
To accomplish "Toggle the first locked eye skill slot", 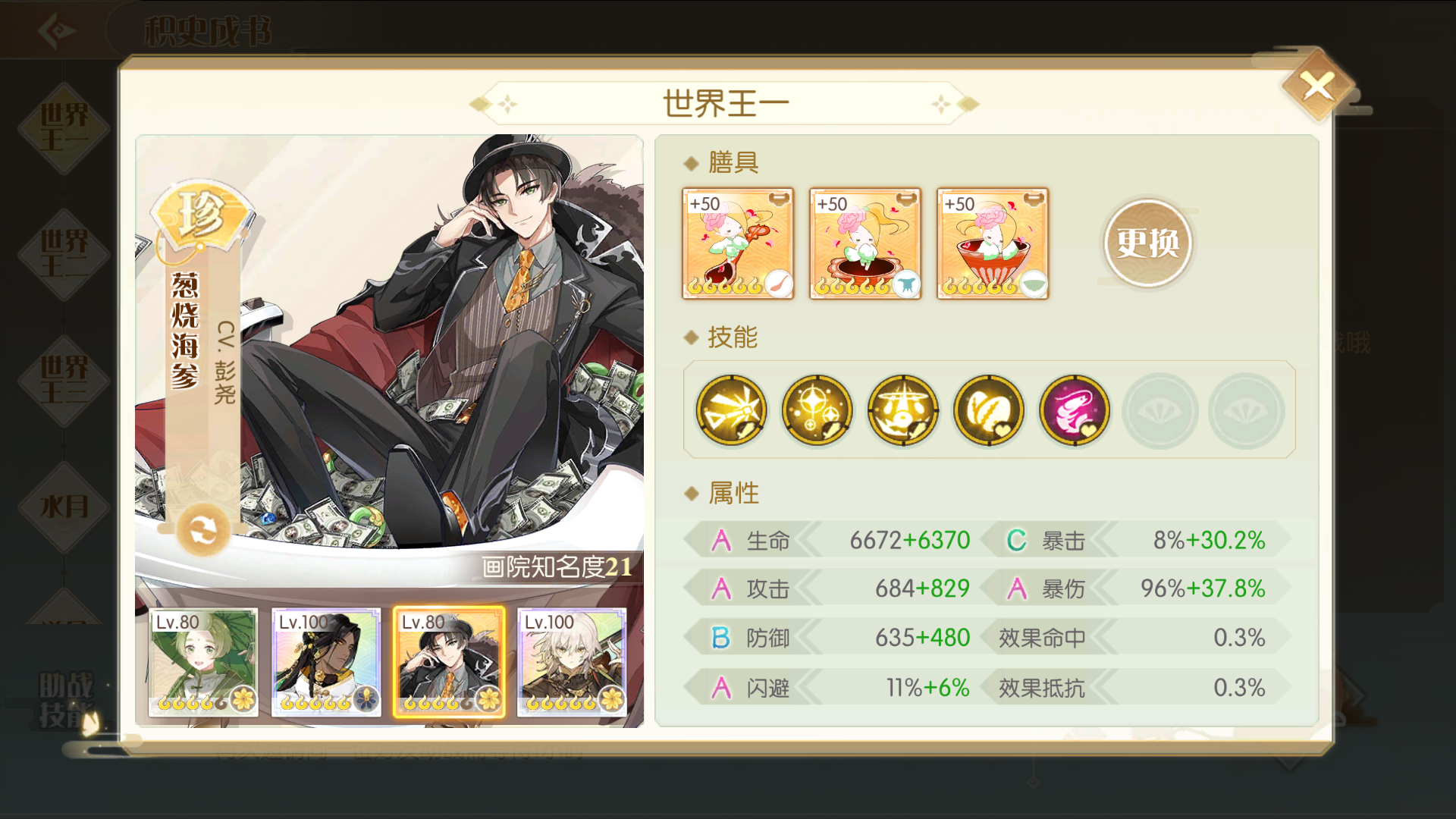I will tap(1160, 410).
